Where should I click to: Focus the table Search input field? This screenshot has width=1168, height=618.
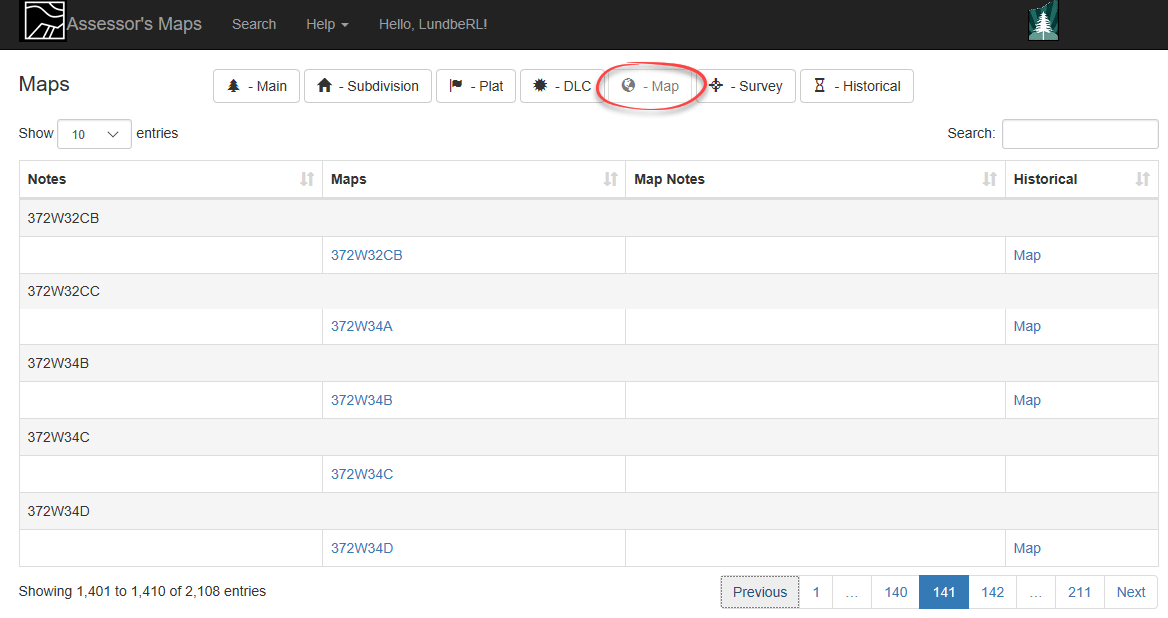tap(1080, 134)
